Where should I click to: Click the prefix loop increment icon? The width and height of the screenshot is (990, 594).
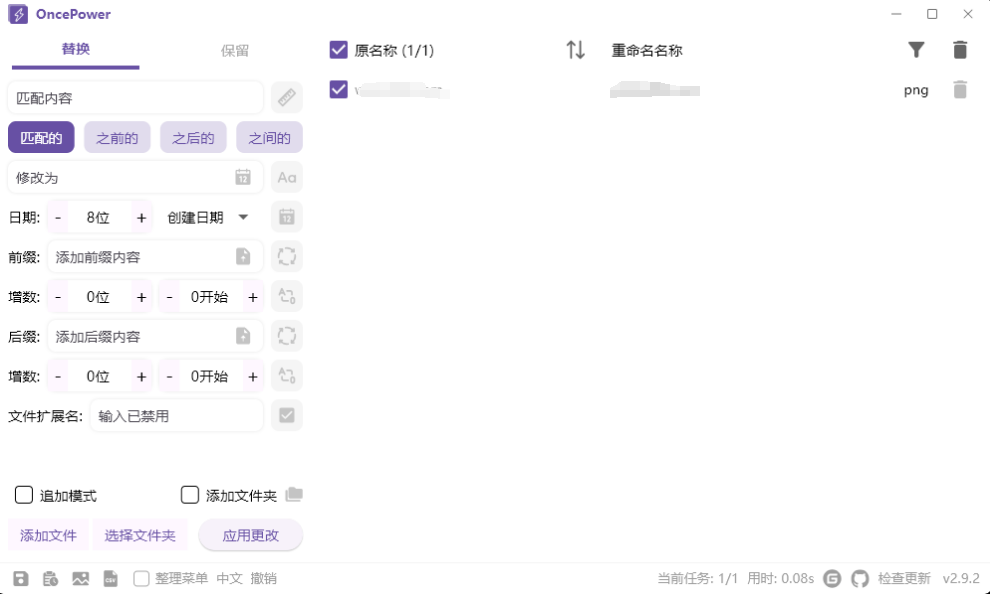(x=287, y=256)
